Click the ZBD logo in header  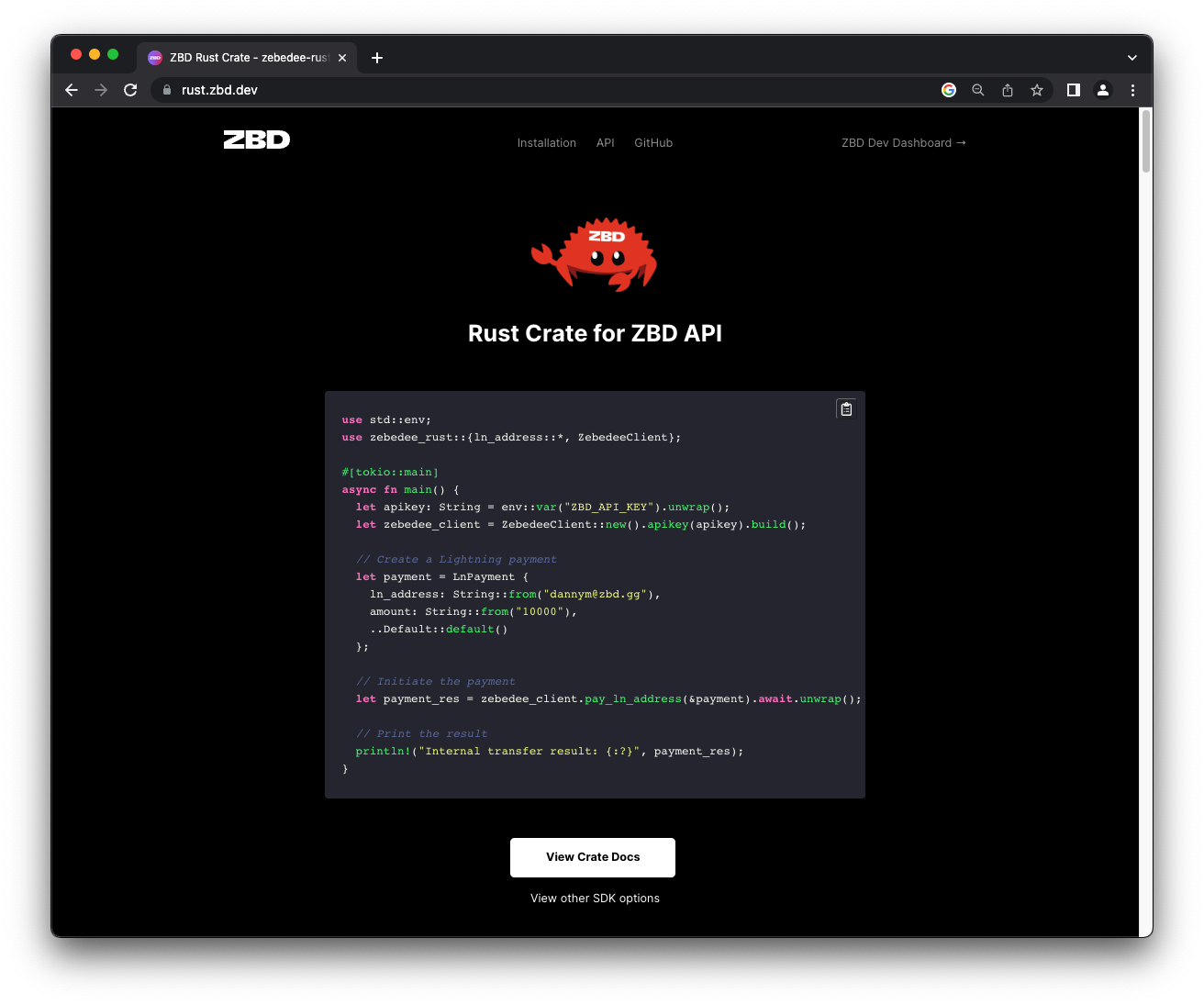[x=257, y=140]
